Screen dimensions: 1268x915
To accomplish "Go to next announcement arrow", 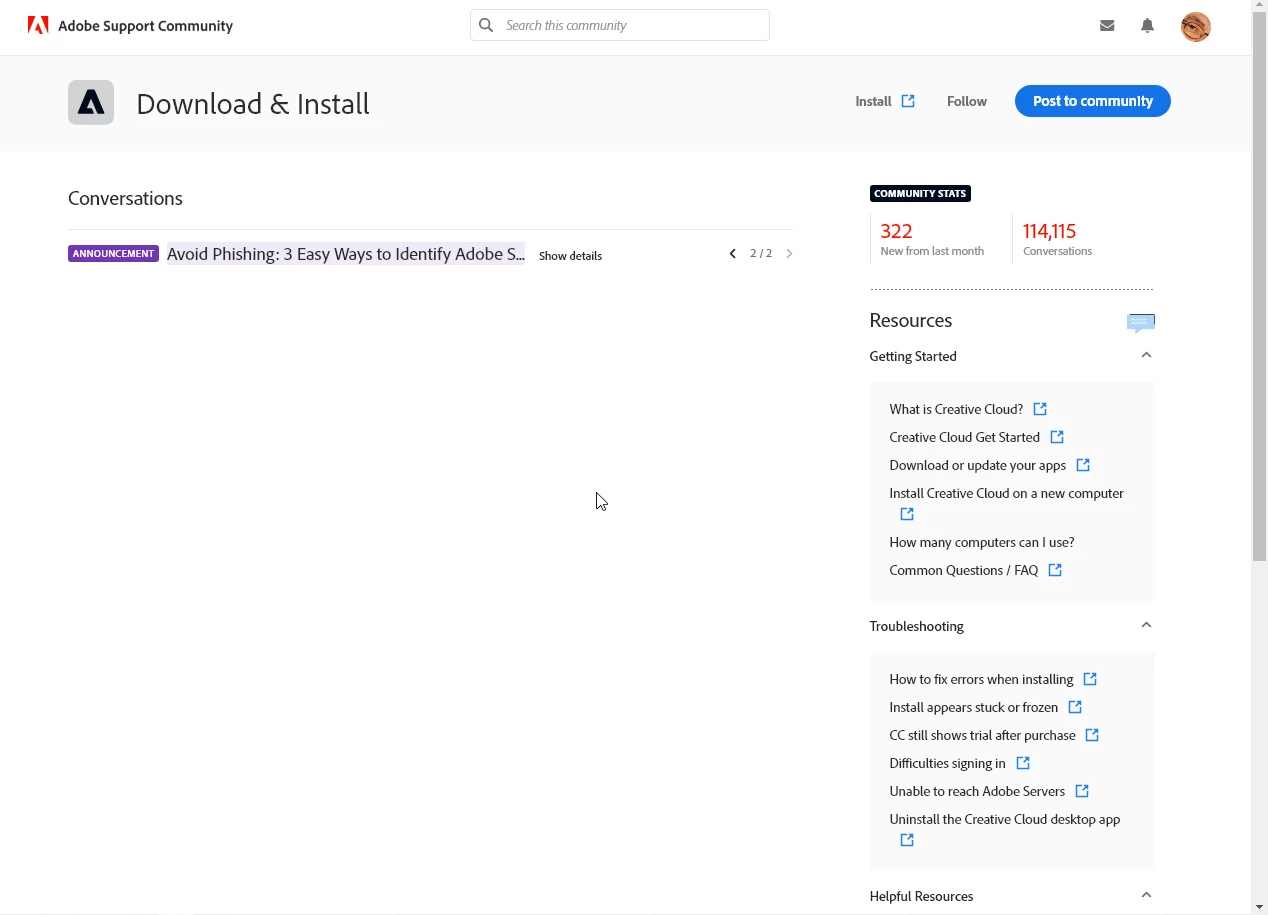I will pyautogui.click(x=789, y=254).
